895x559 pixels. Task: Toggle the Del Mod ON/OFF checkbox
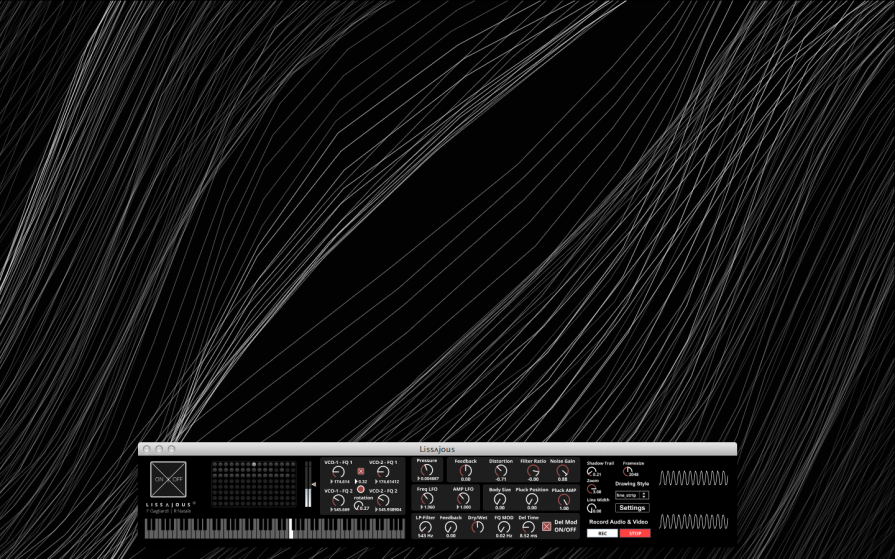click(547, 526)
